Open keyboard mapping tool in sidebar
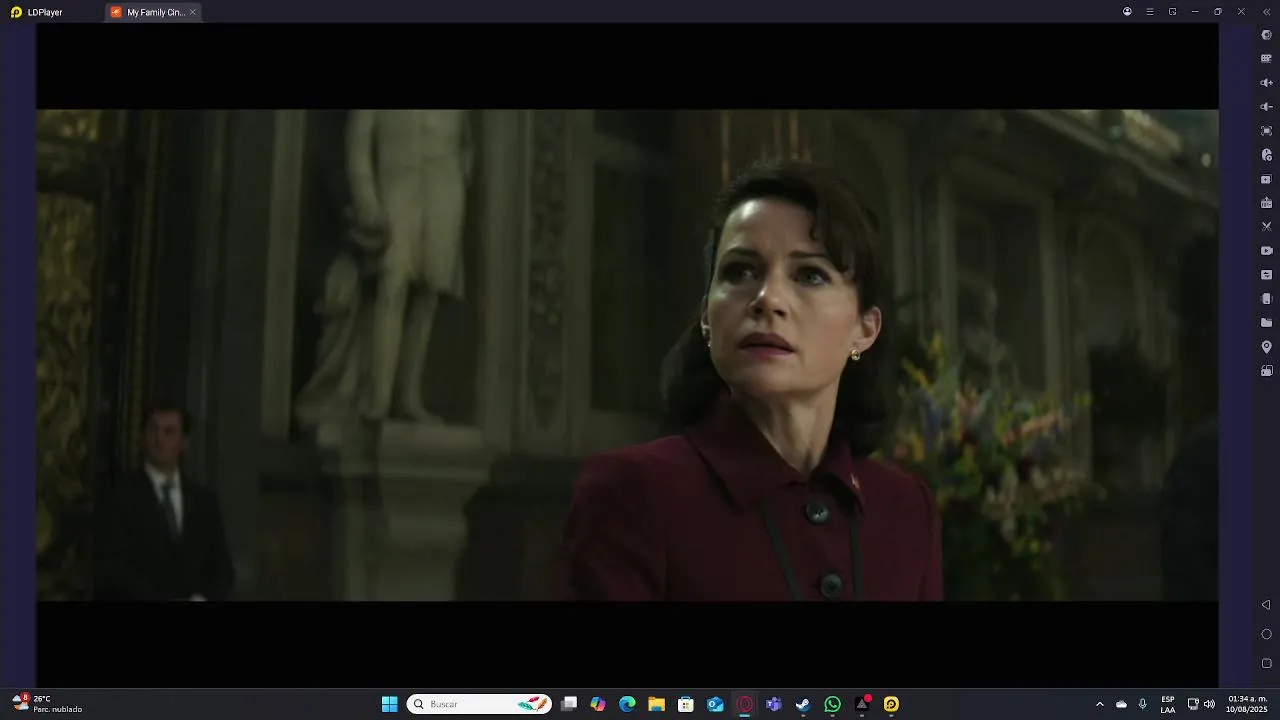 pyautogui.click(x=1266, y=59)
